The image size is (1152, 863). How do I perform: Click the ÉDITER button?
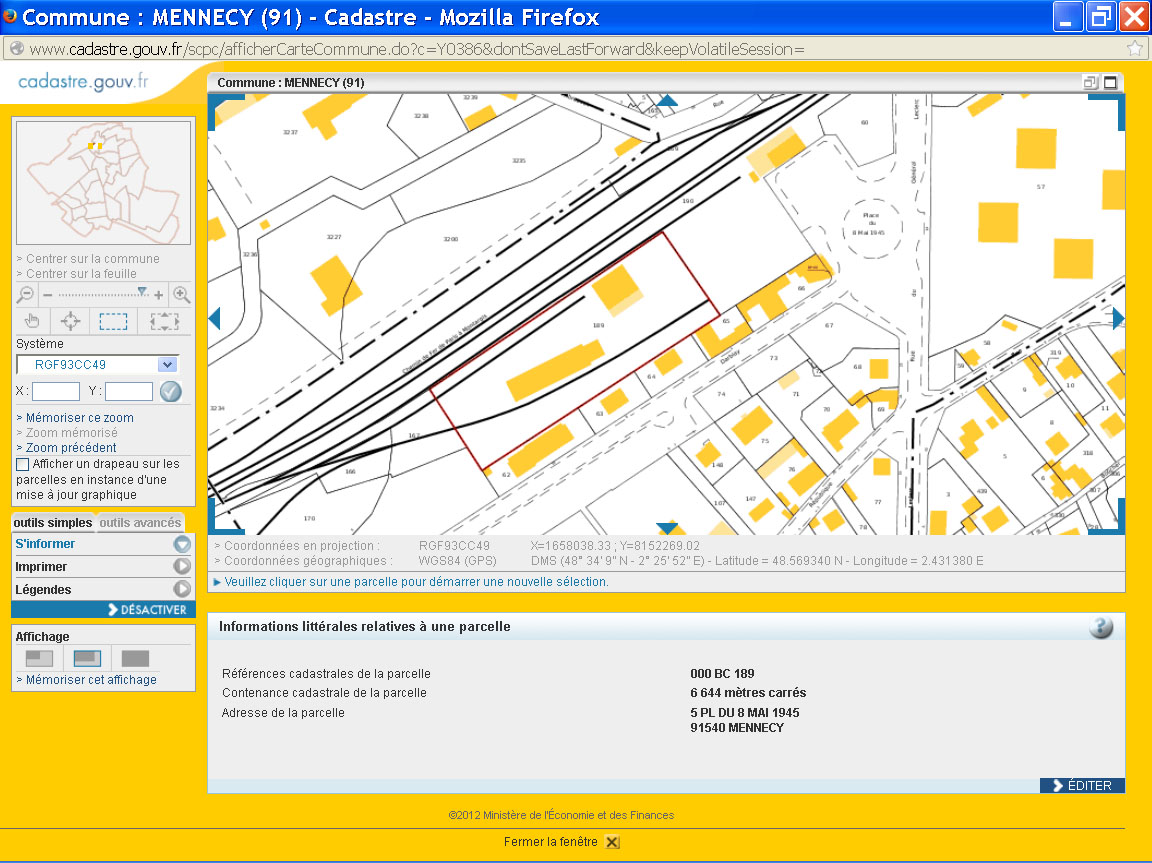pyautogui.click(x=1082, y=786)
